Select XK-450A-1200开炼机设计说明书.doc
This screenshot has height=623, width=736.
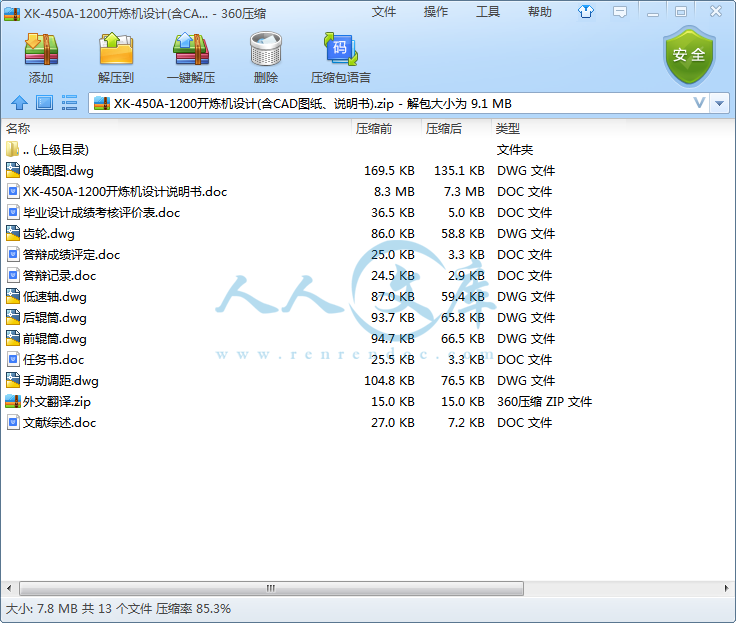point(125,192)
